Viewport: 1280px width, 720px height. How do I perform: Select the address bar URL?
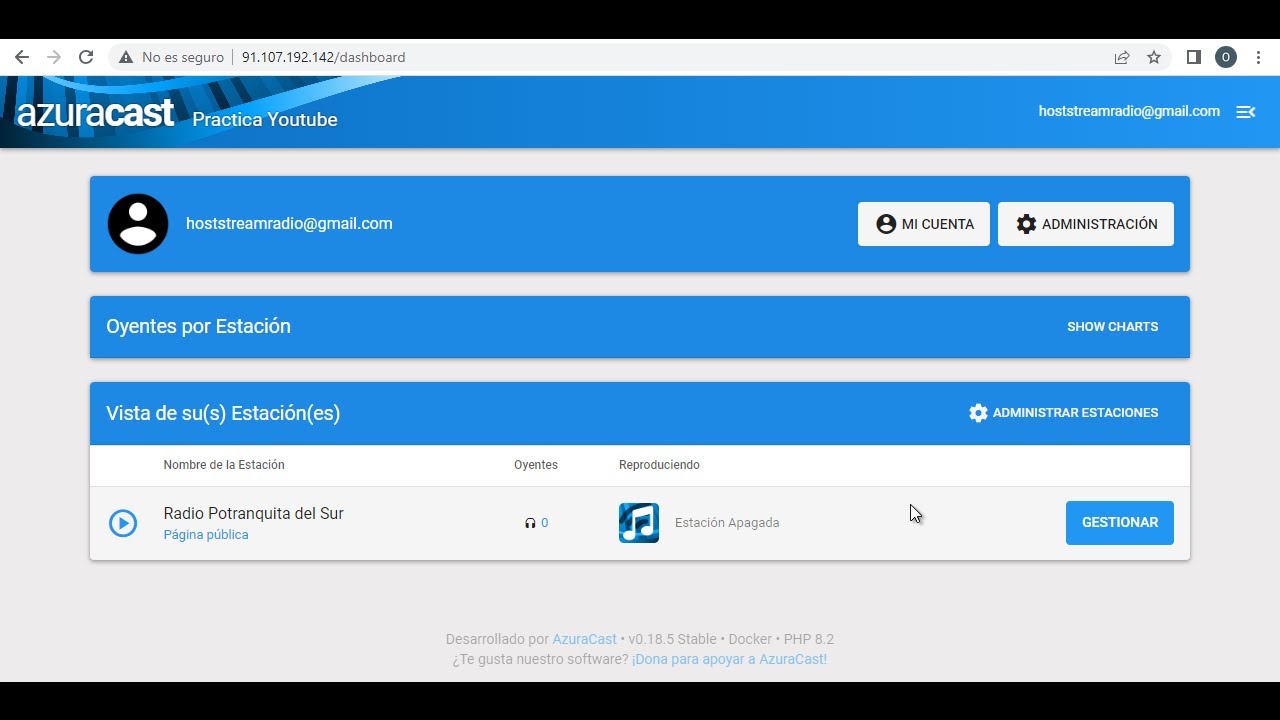pos(323,57)
